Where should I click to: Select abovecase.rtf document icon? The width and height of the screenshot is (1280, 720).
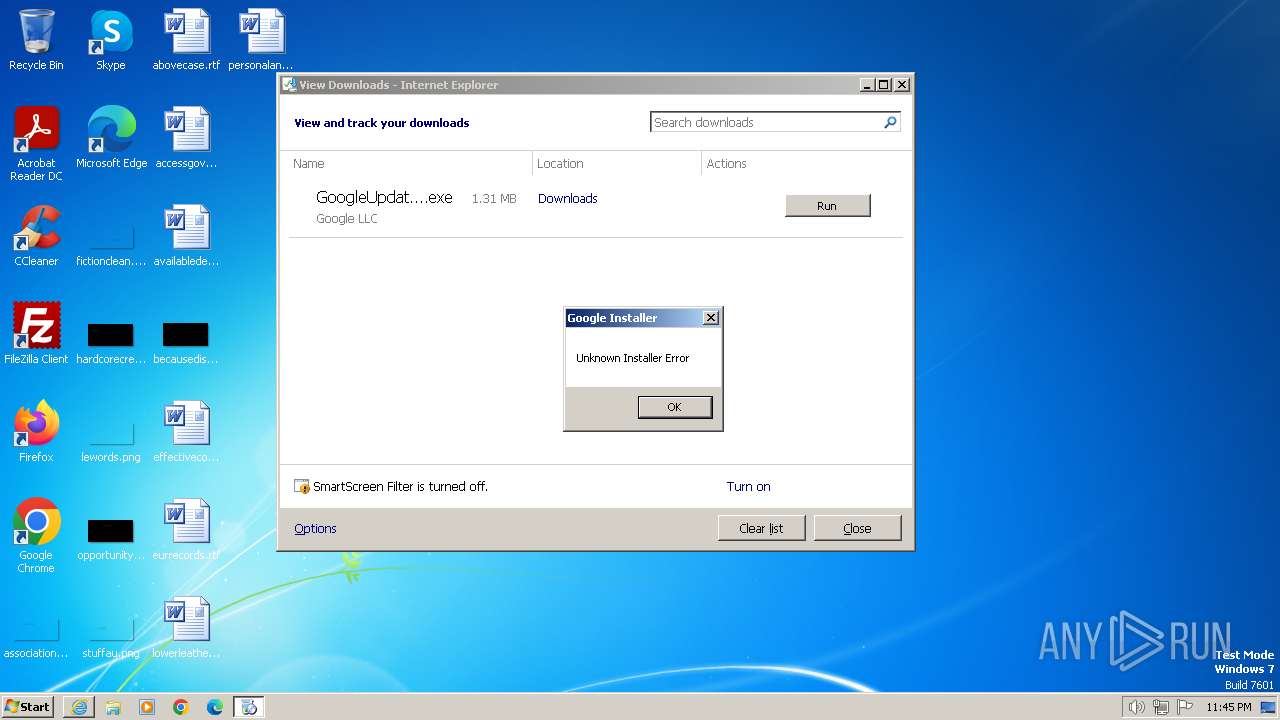coord(186,40)
